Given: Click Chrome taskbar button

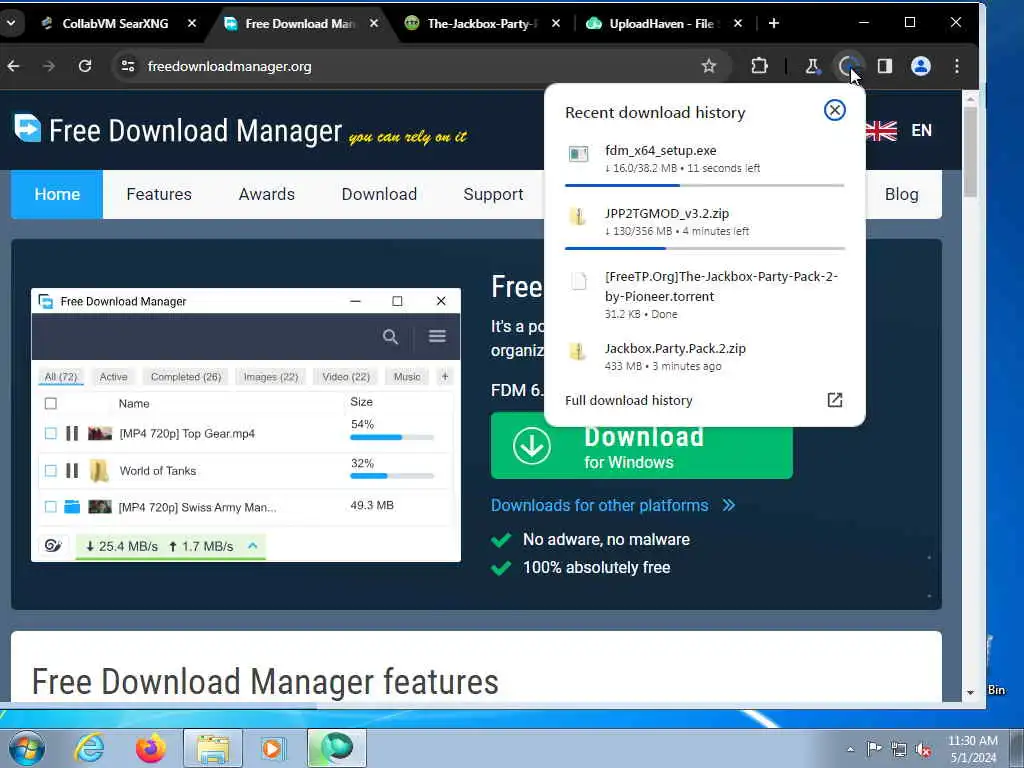Looking at the screenshot, I should point(337,748).
